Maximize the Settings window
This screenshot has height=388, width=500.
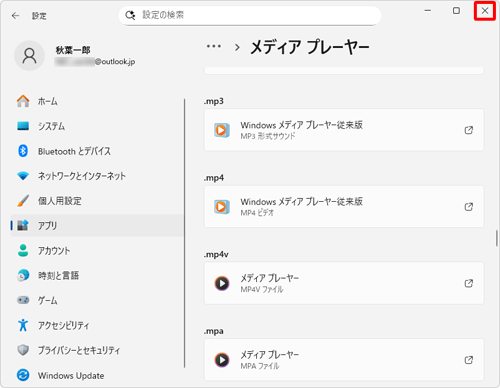pos(456,11)
